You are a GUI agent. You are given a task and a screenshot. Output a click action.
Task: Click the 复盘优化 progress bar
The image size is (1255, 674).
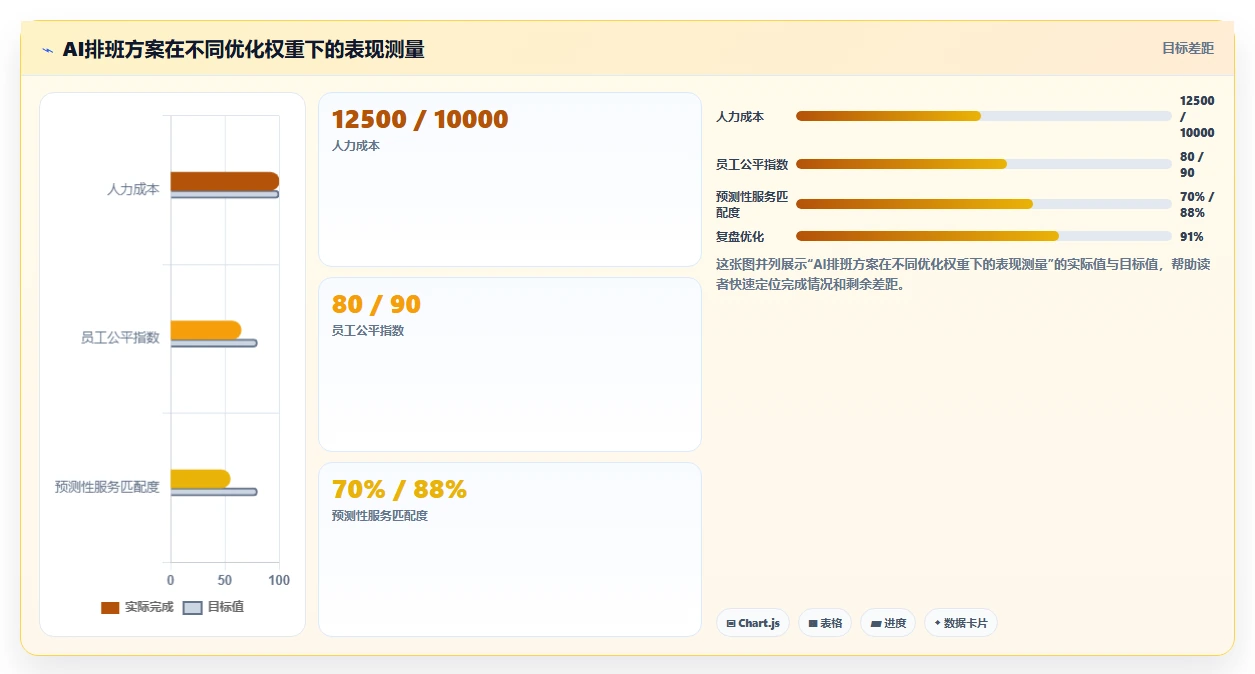[x=983, y=236]
